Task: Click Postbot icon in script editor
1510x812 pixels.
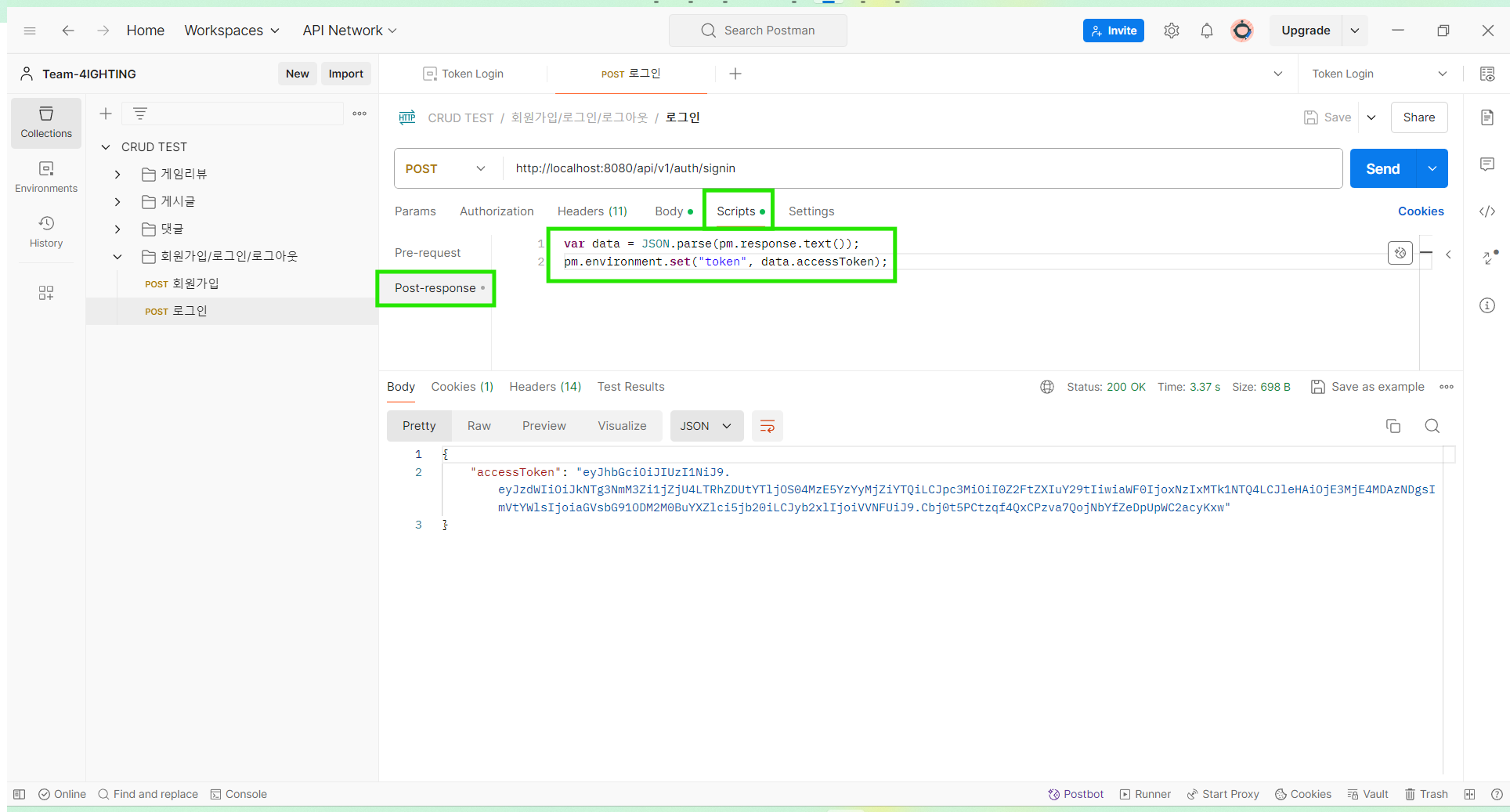Action: pyautogui.click(x=1400, y=253)
